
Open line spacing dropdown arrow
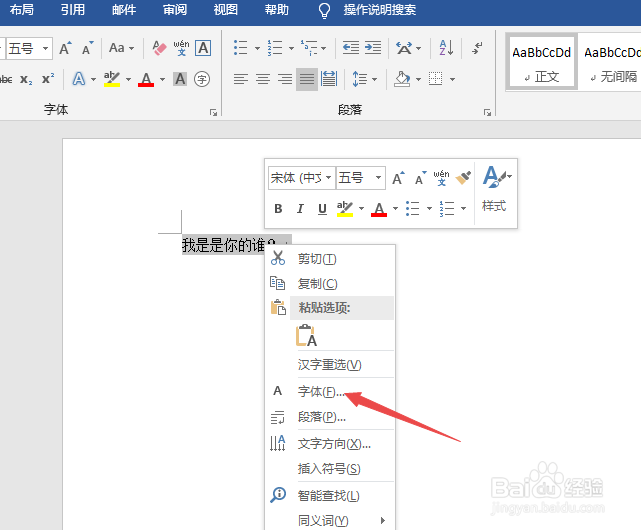374,79
